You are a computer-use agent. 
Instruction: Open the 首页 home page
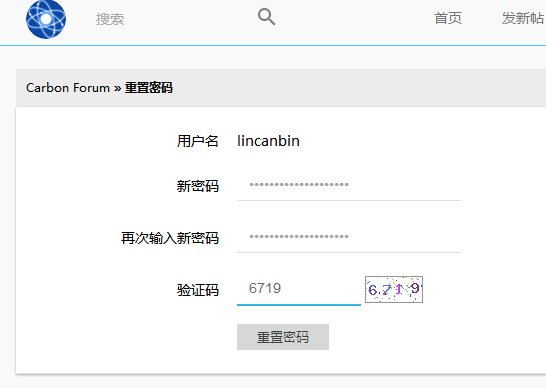[448, 18]
